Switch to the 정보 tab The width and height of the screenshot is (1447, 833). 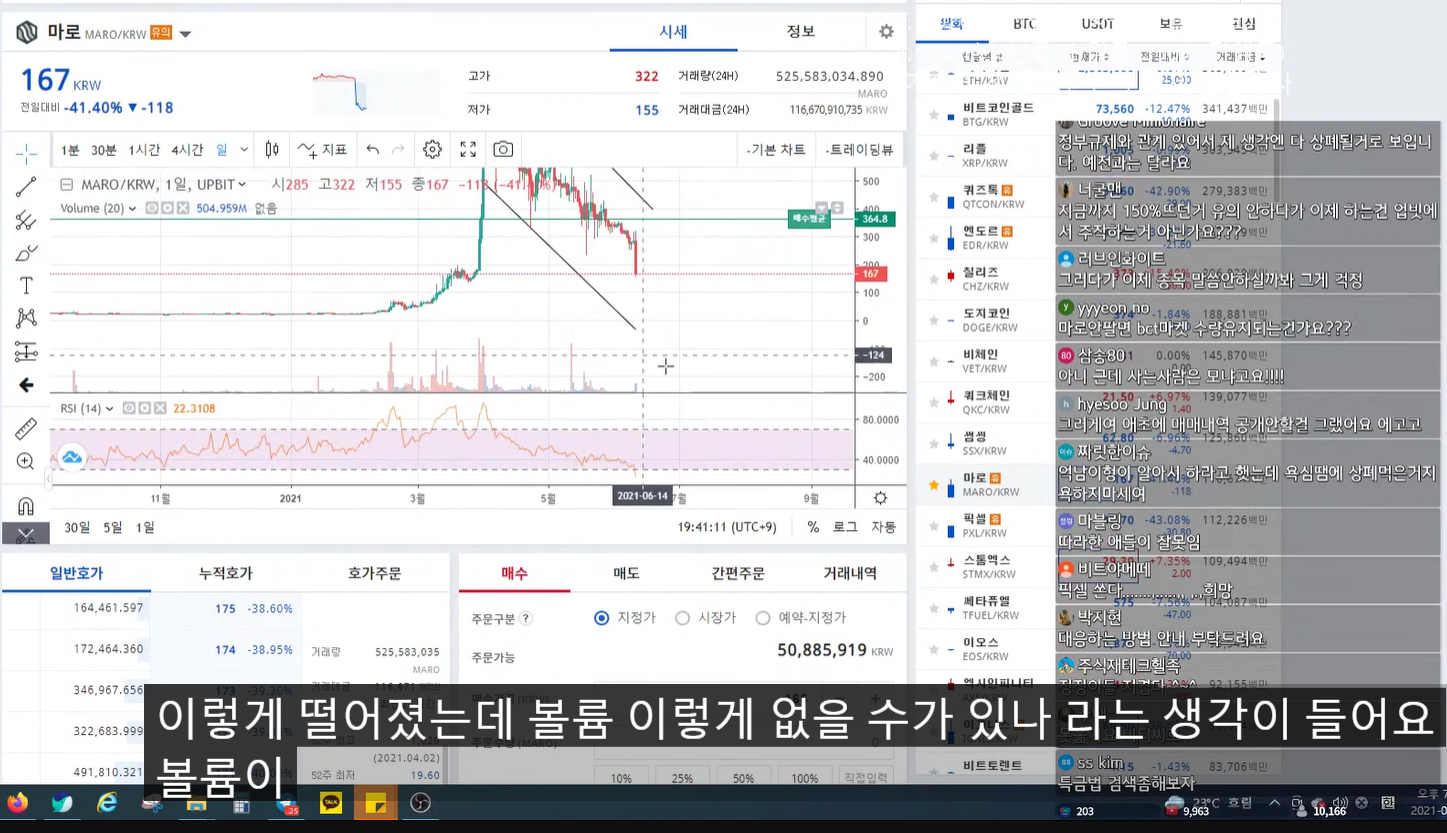801,31
